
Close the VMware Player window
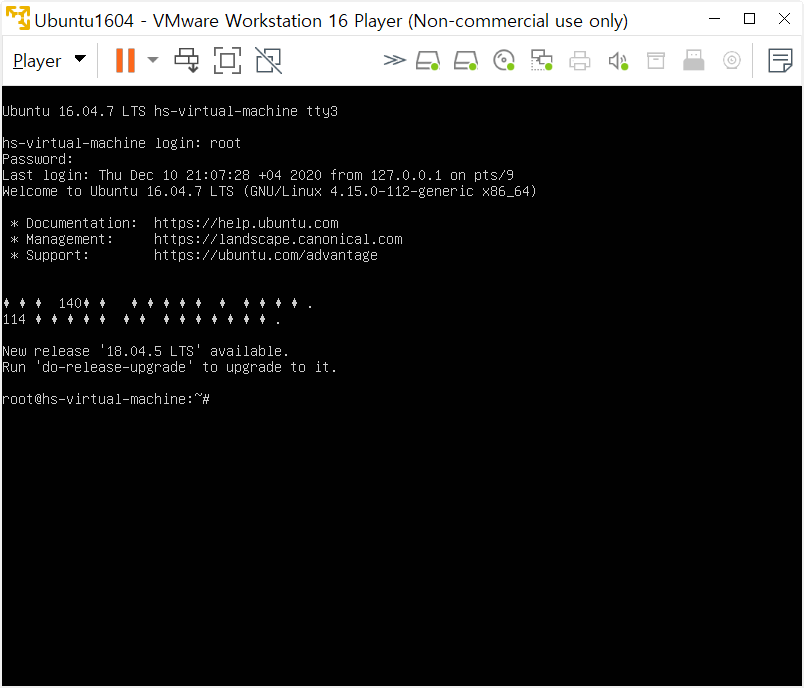[x=784, y=18]
